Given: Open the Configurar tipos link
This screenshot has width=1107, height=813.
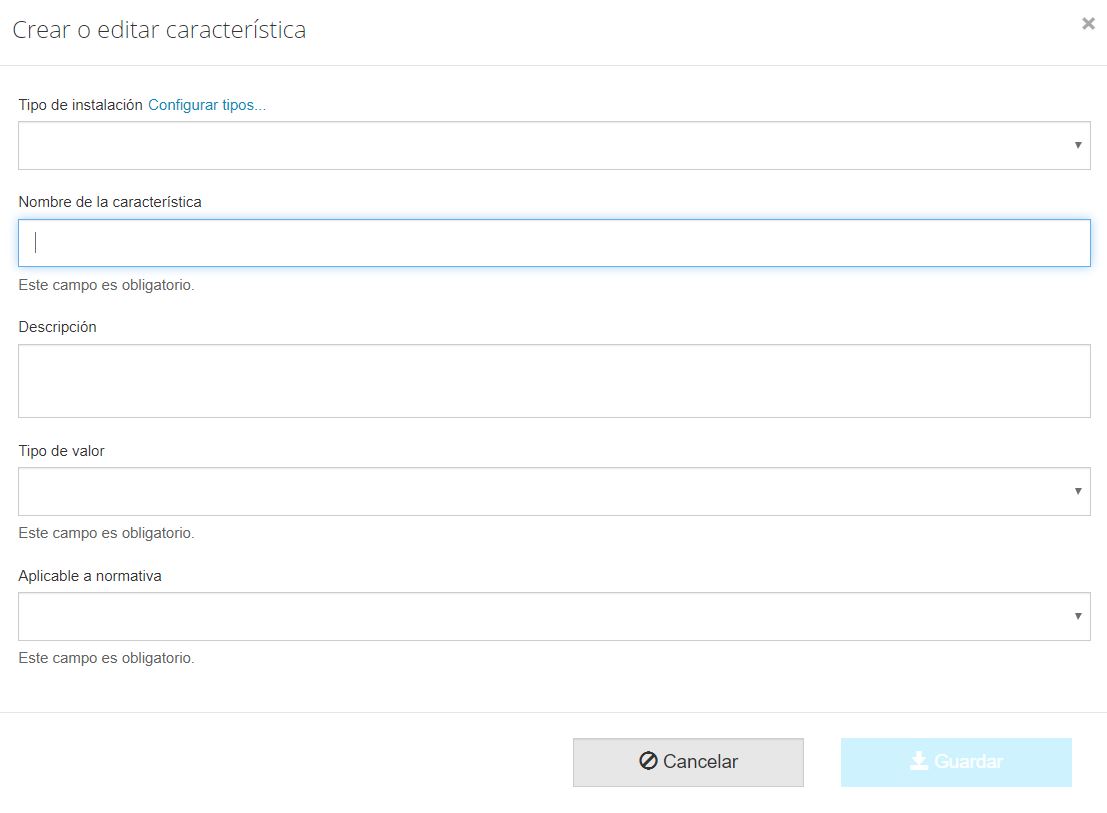Looking at the screenshot, I should 207,105.
